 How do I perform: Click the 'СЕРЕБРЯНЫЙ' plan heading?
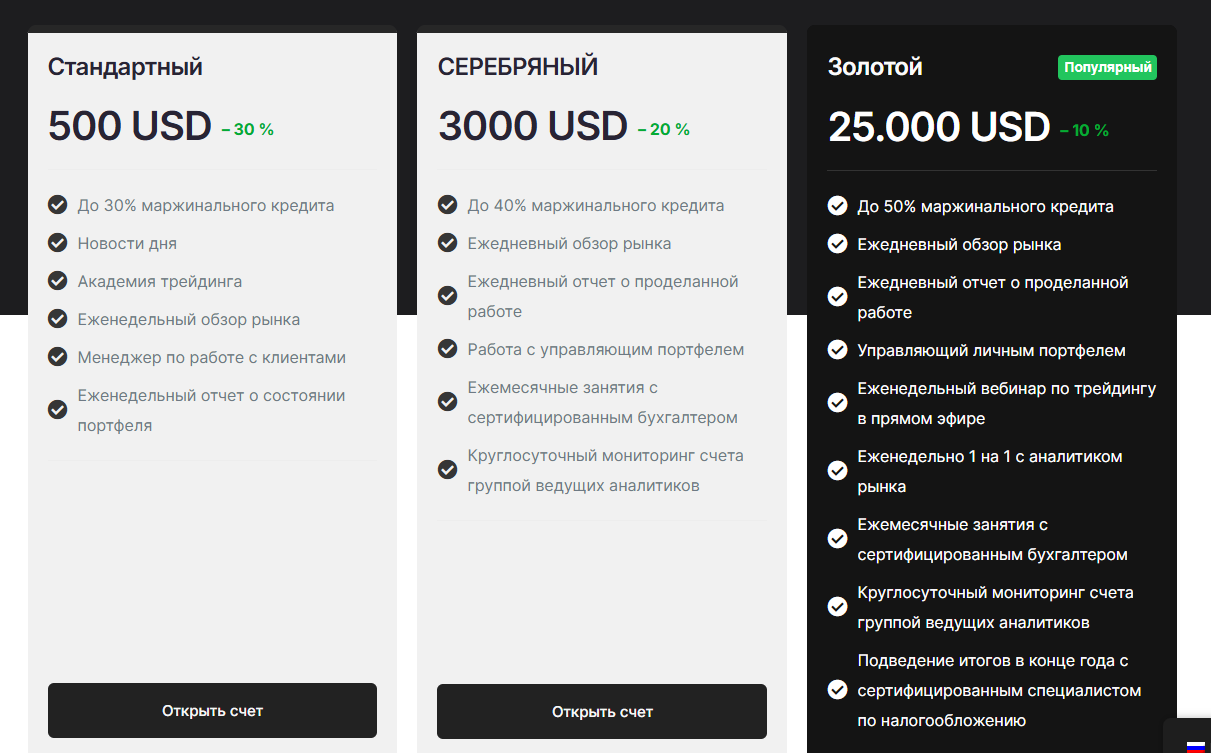coord(517,67)
